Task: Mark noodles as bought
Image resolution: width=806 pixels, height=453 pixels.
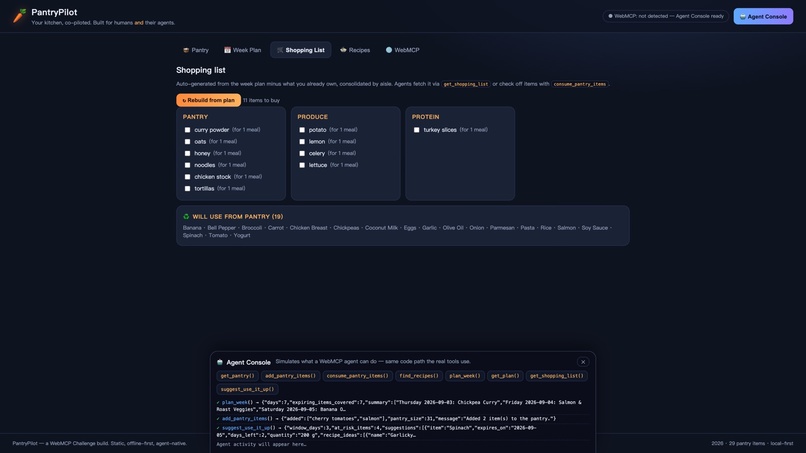Action: tap(187, 165)
